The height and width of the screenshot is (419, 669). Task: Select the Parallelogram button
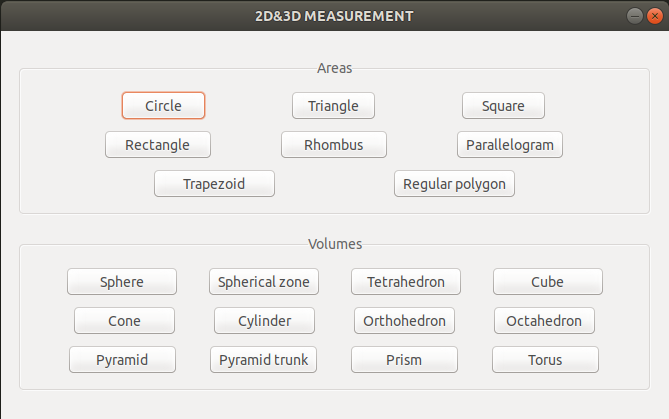click(510, 145)
